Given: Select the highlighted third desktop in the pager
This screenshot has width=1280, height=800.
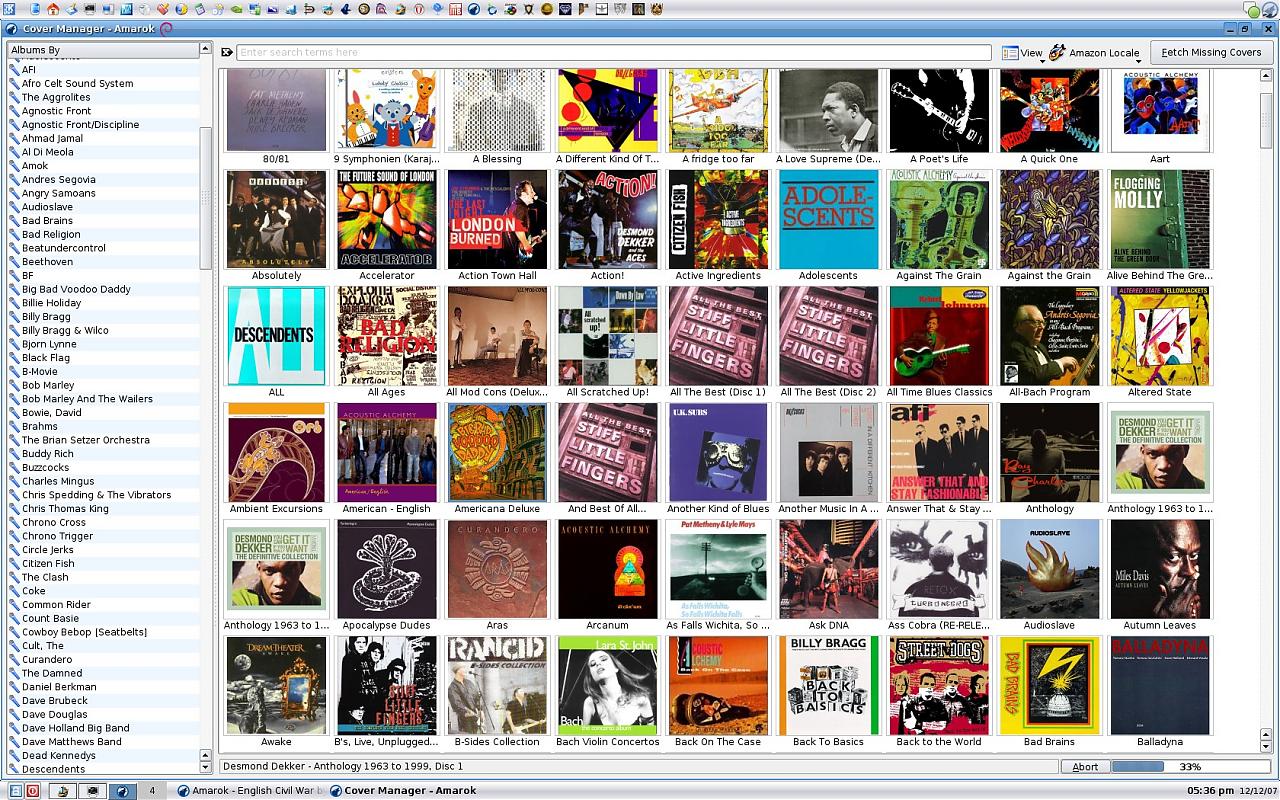Looking at the screenshot, I should tap(122, 791).
